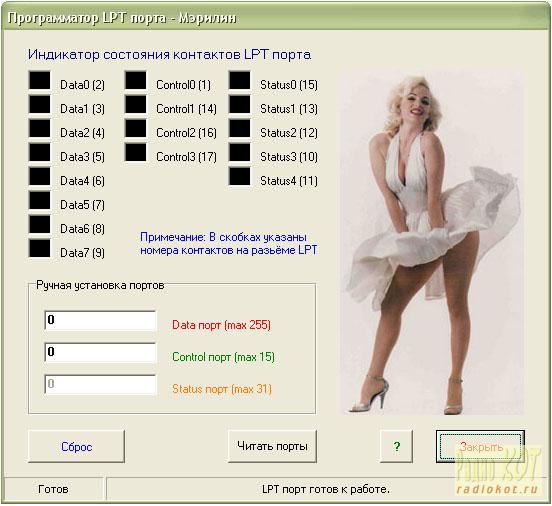Toggle the Control0 (1) indicator square
Viewport: 552px width, 506px height.
click(x=136, y=80)
